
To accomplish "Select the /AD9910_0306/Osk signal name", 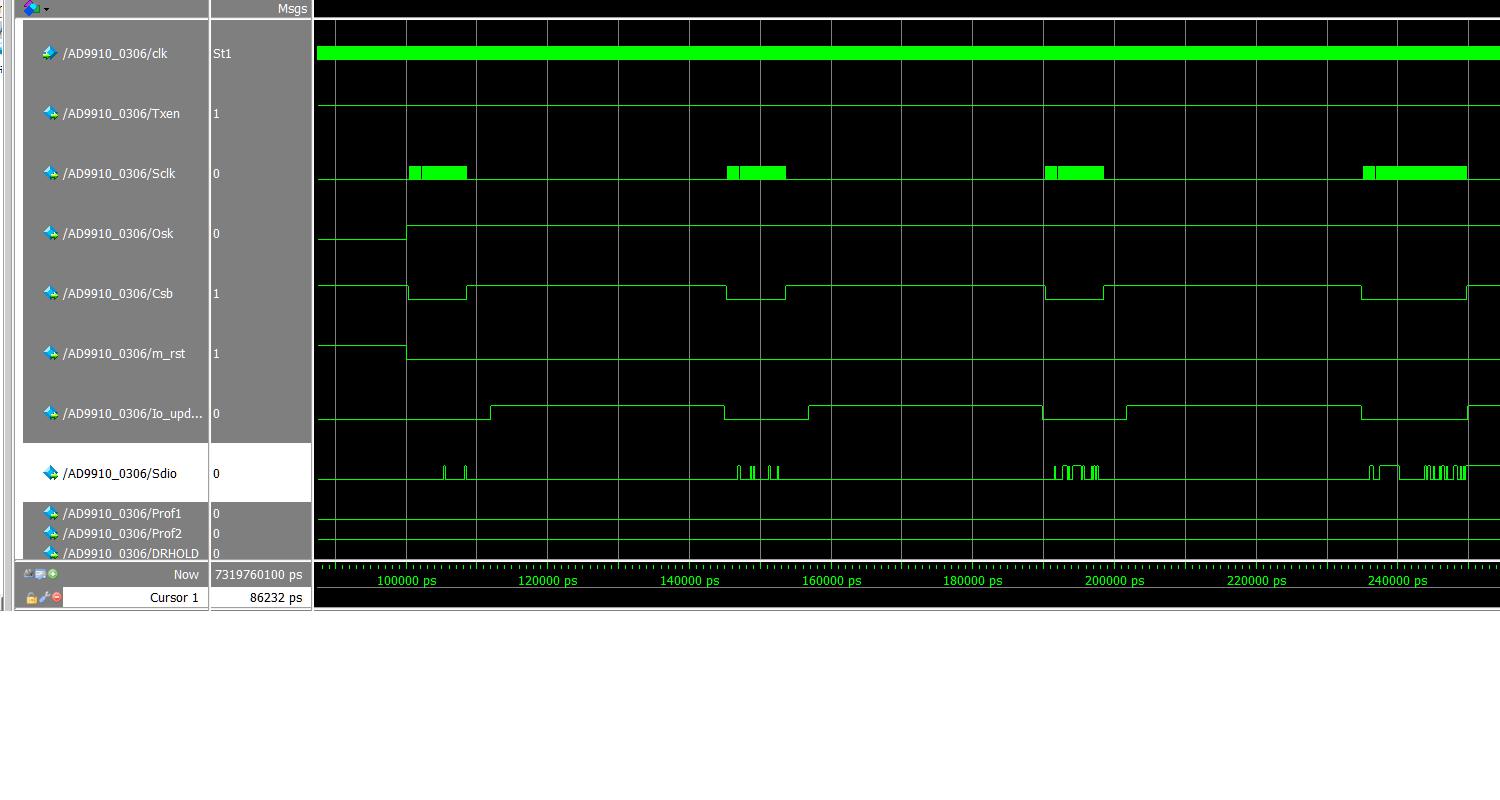I will 118,233.
